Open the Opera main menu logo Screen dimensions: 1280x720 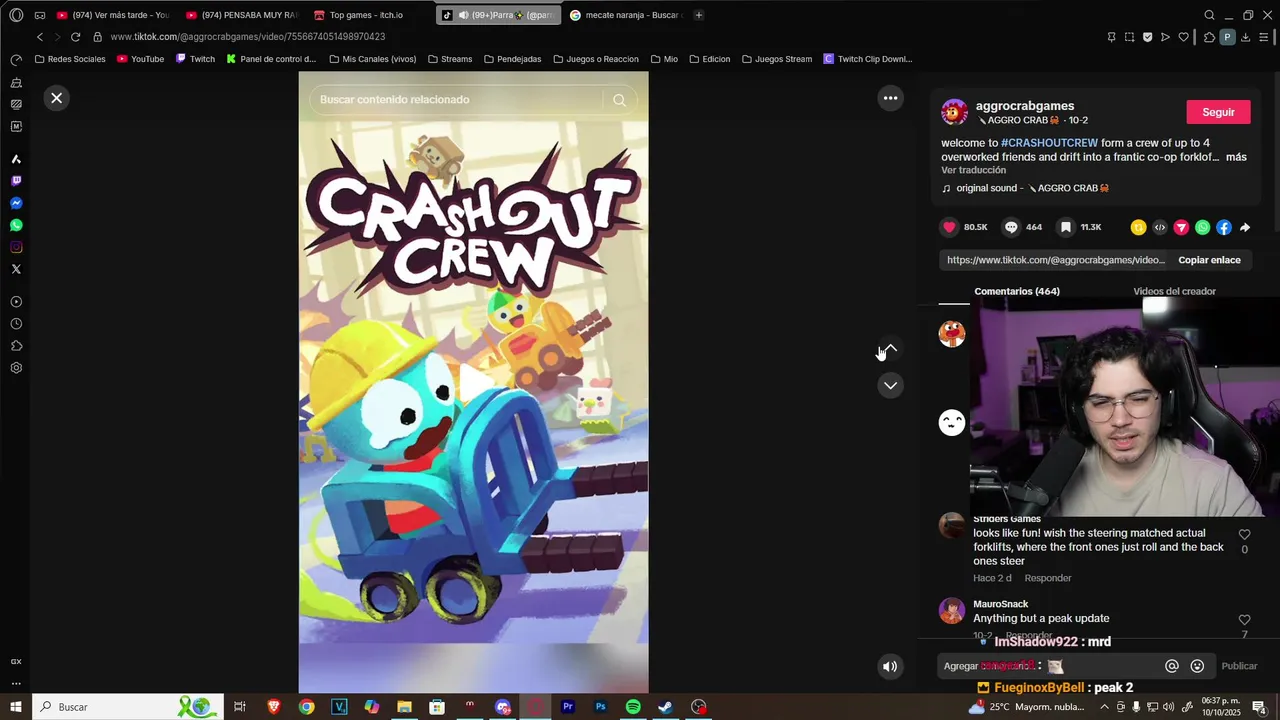16,15
